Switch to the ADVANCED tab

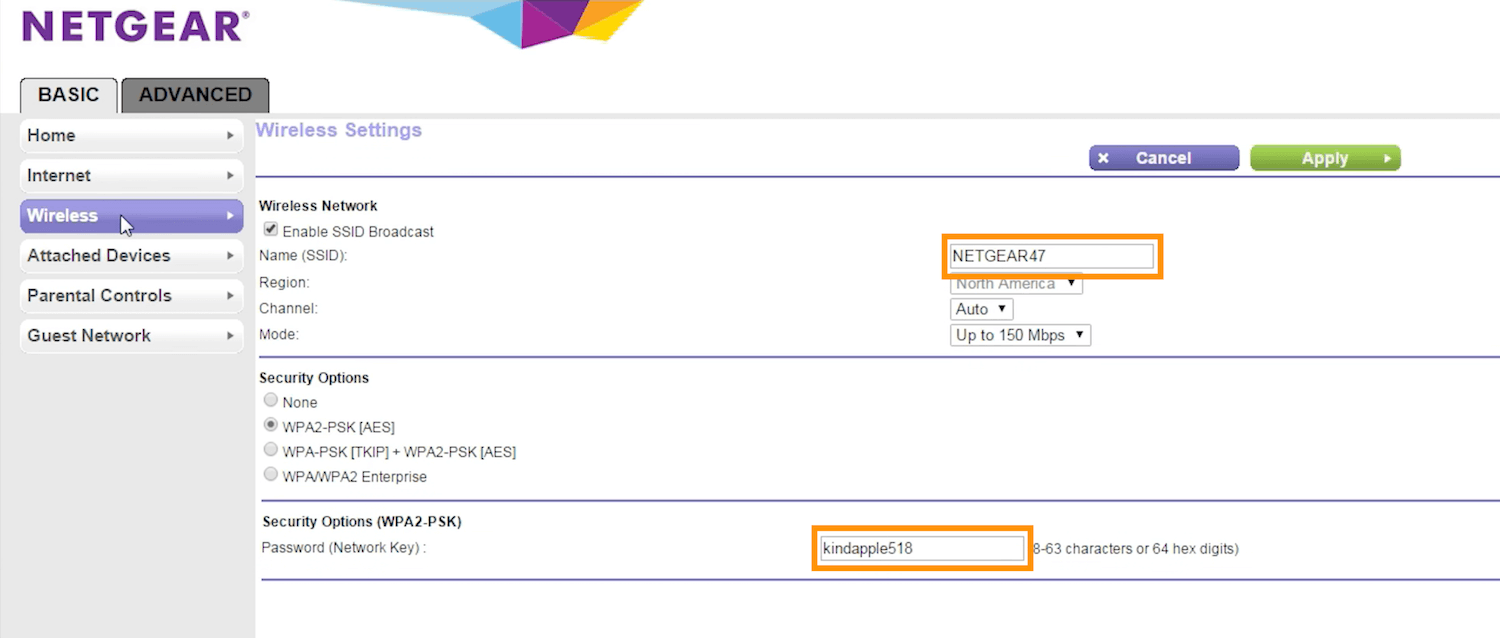point(195,95)
